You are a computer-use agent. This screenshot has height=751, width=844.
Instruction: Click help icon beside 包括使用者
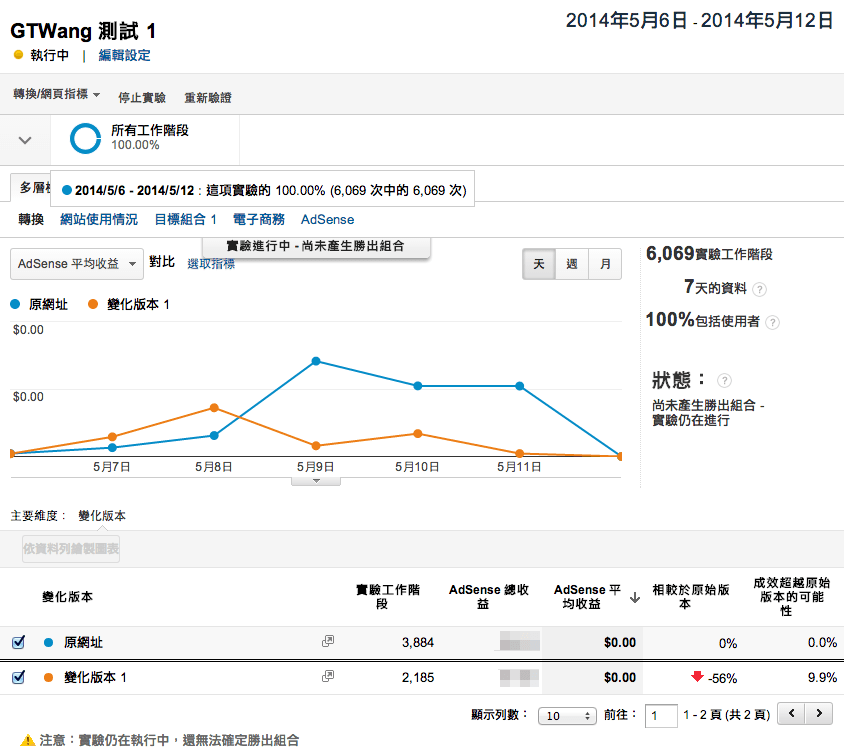click(772, 322)
